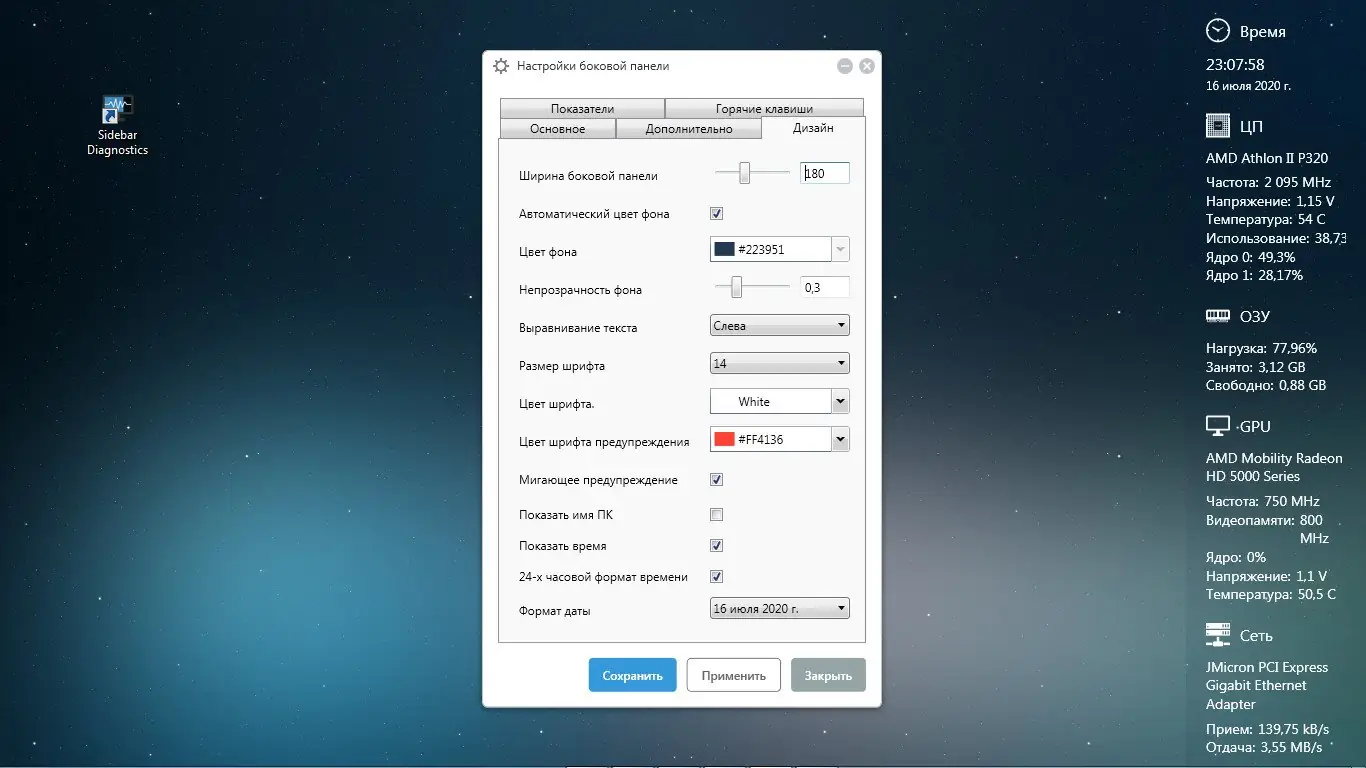Click the Свободно: 0,88 GB reading
The height and width of the screenshot is (768, 1366).
(x=1266, y=385)
